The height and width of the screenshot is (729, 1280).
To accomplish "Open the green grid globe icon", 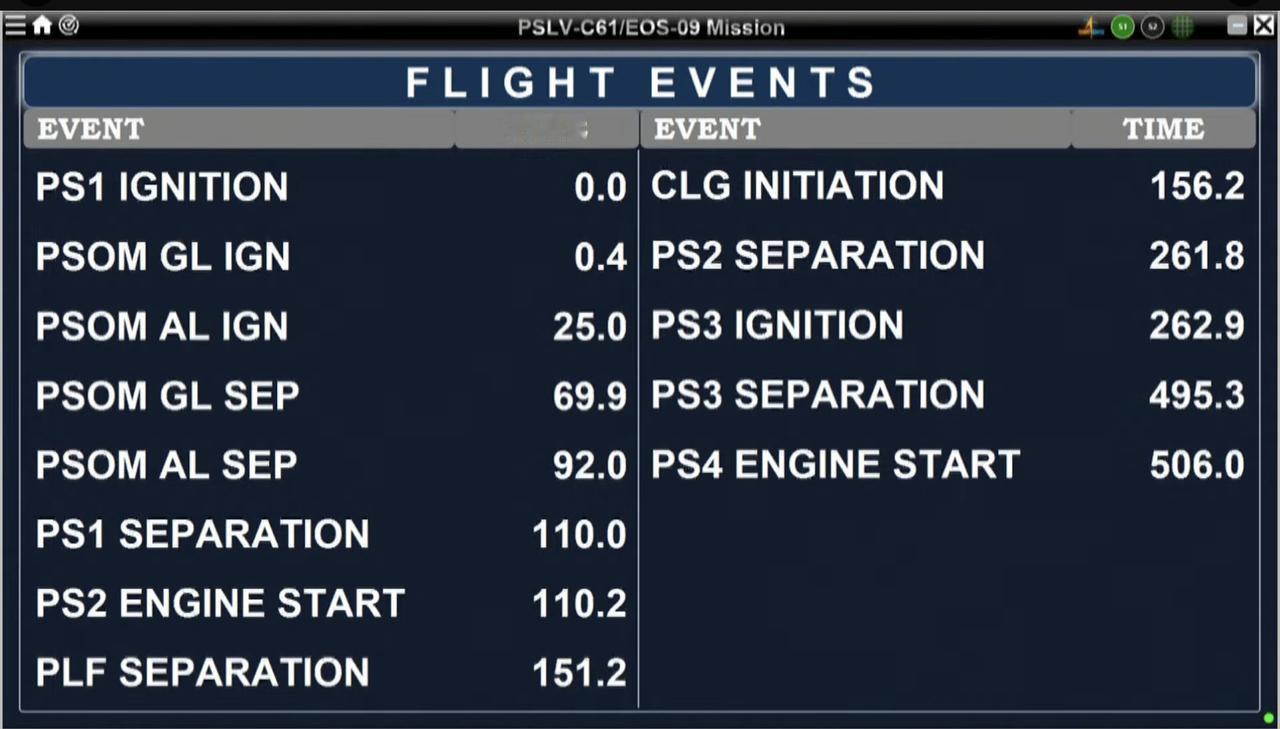I will point(1183,27).
